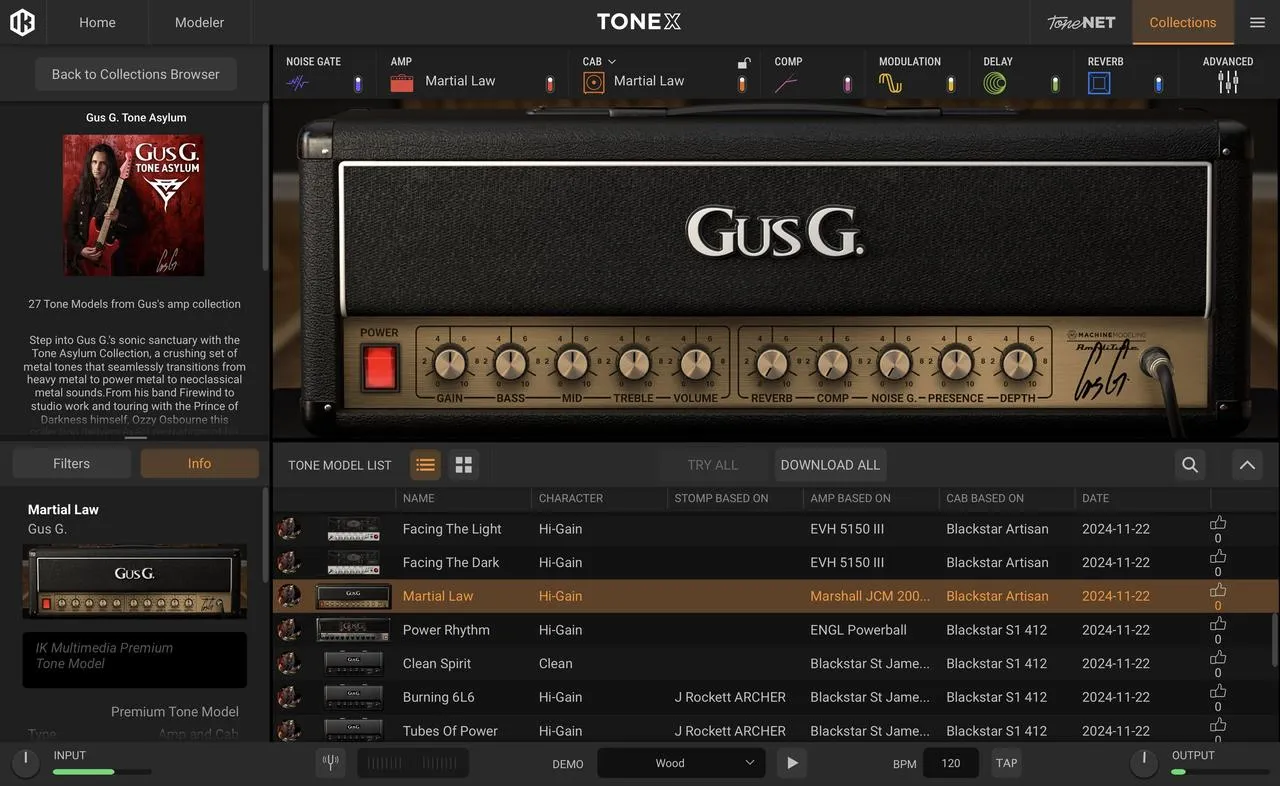Open the Noise Gate waveform icon
This screenshot has height=786, width=1280.
[298, 84]
